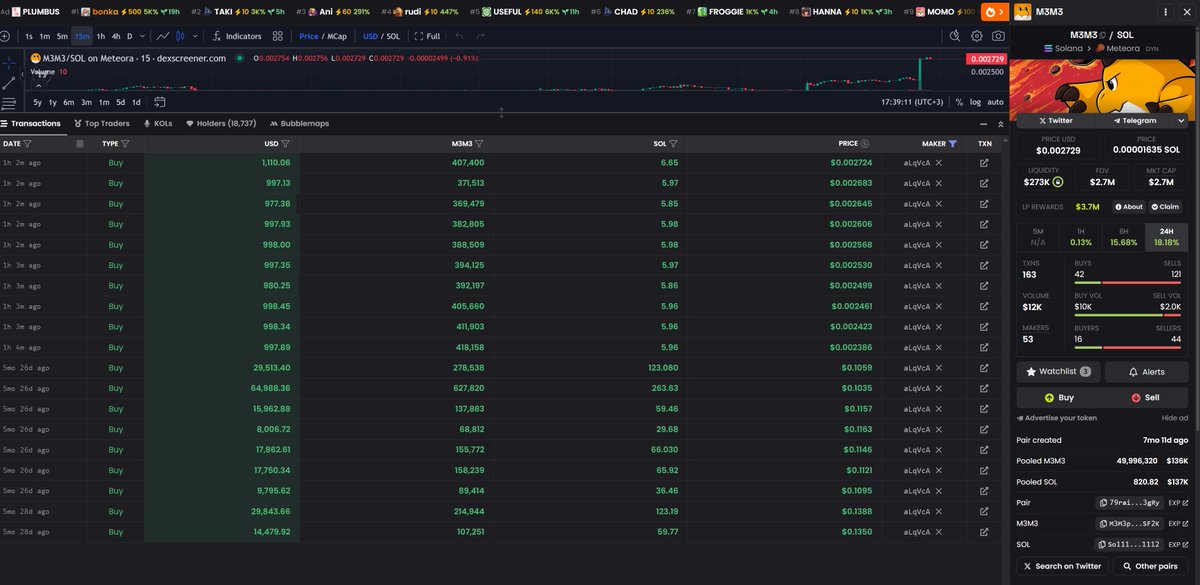Viewport: 1200px width, 585px height.
Task: Click the red Sell button
Action: [1146, 397]
